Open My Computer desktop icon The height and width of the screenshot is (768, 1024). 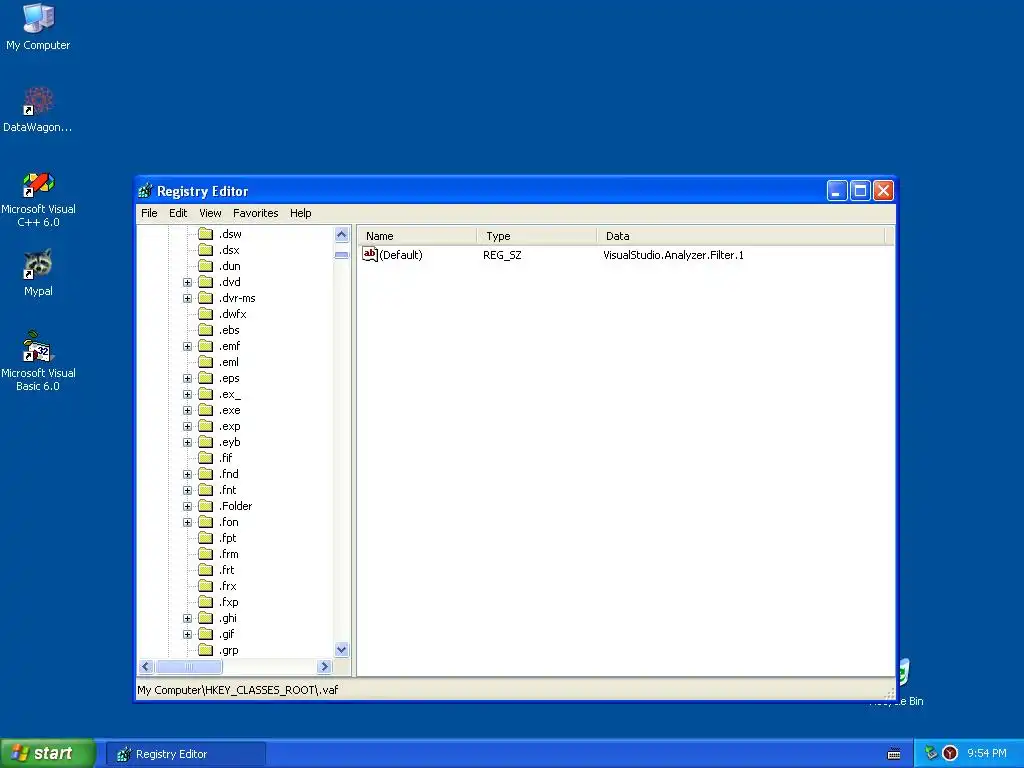38,26
